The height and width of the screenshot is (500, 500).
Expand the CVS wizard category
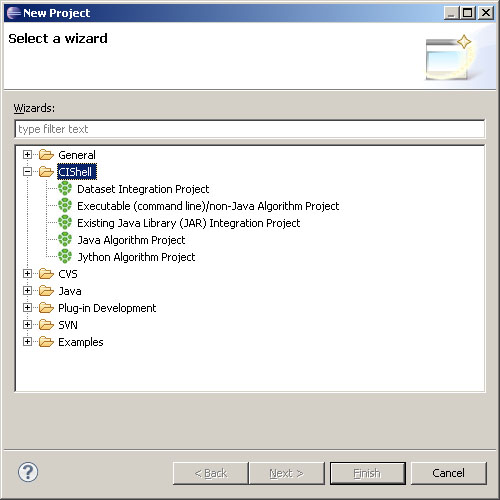tap(27, 274)
